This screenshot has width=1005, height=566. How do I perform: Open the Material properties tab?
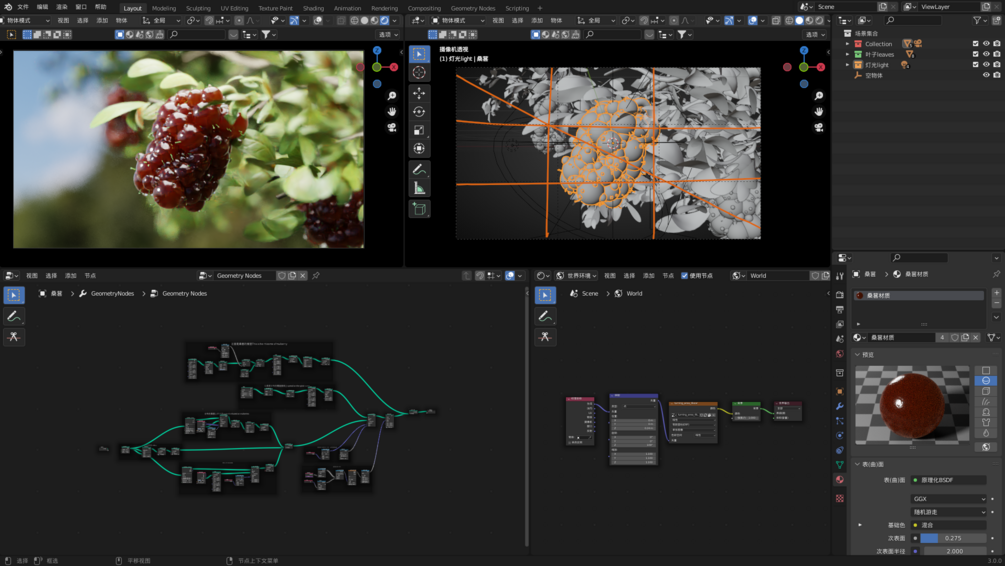tap(840, 479)
